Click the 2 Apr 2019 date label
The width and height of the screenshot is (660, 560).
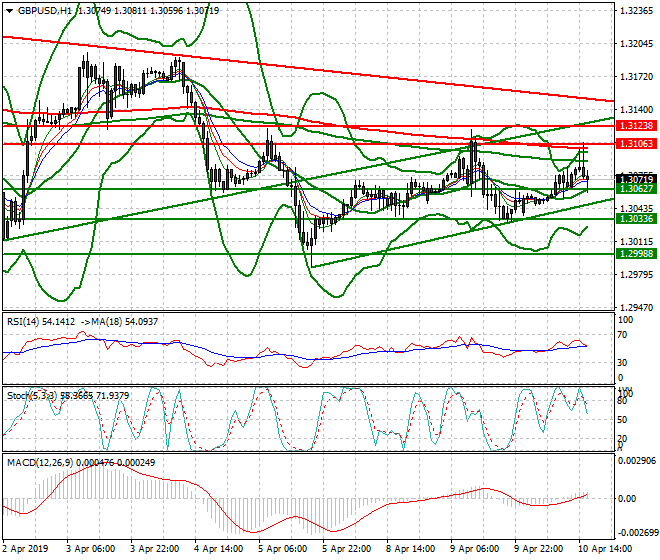26,549
